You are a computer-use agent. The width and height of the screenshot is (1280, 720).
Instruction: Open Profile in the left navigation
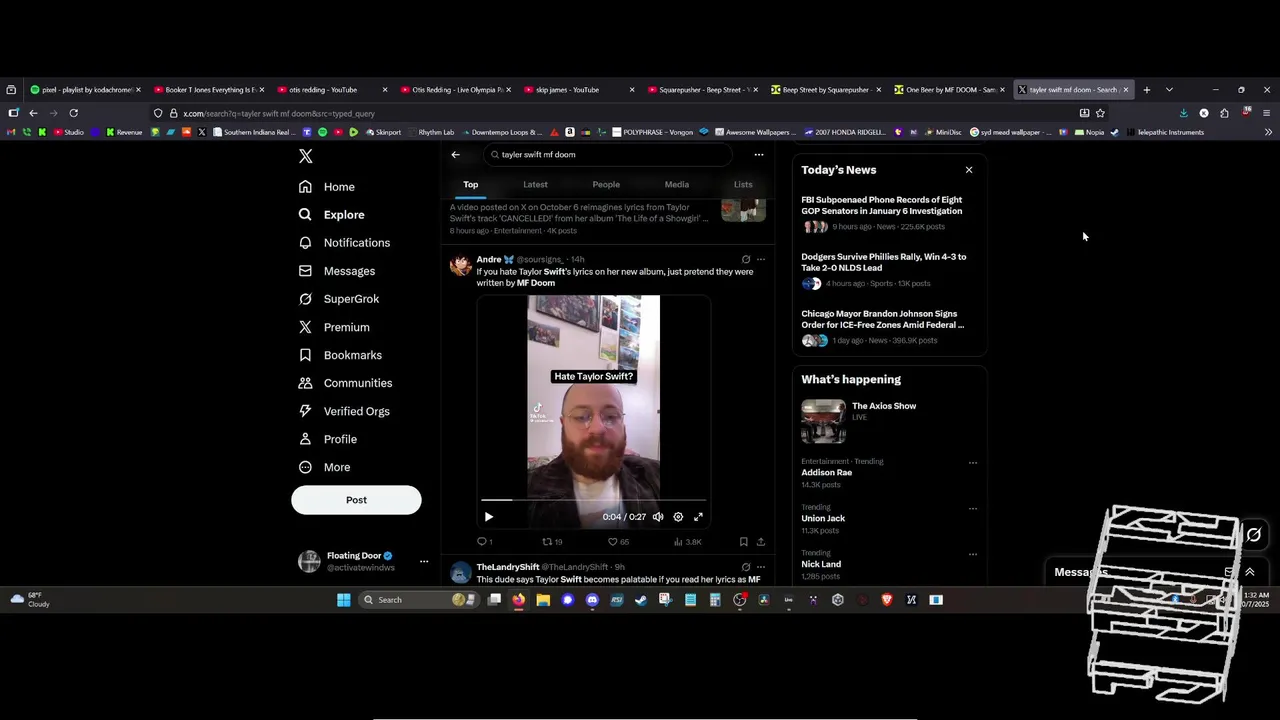pos(327,439)
